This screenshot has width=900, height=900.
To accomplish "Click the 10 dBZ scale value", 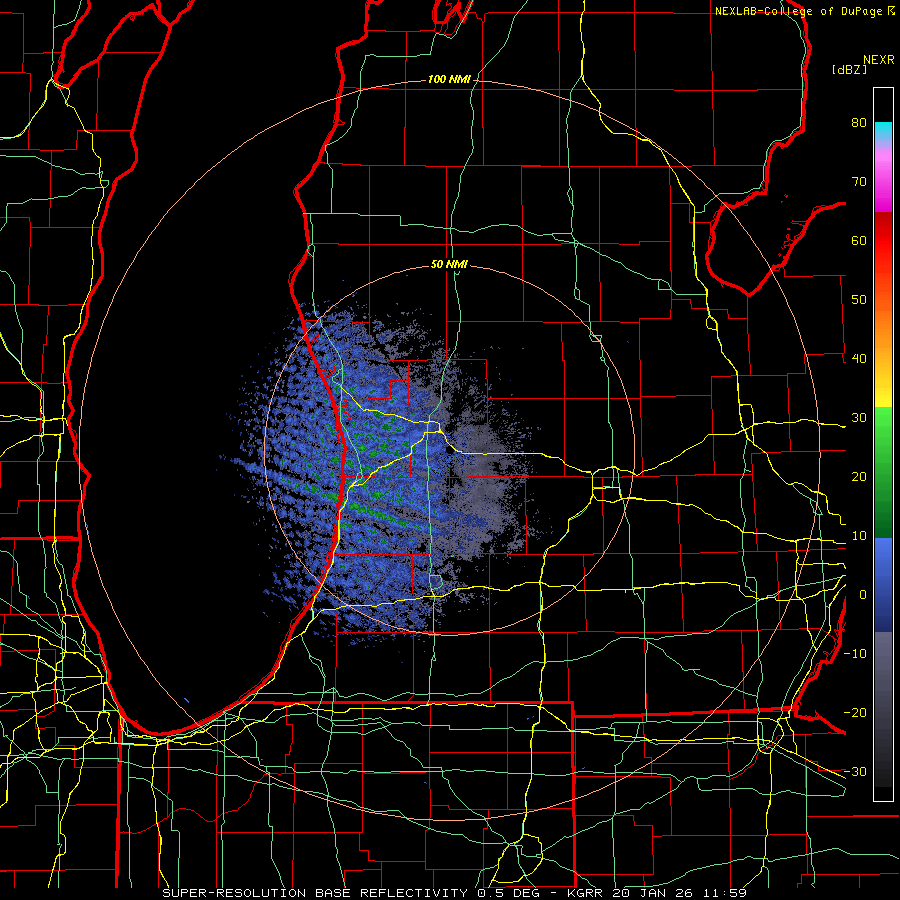I will pyautogui.click(x=859, y=536).
